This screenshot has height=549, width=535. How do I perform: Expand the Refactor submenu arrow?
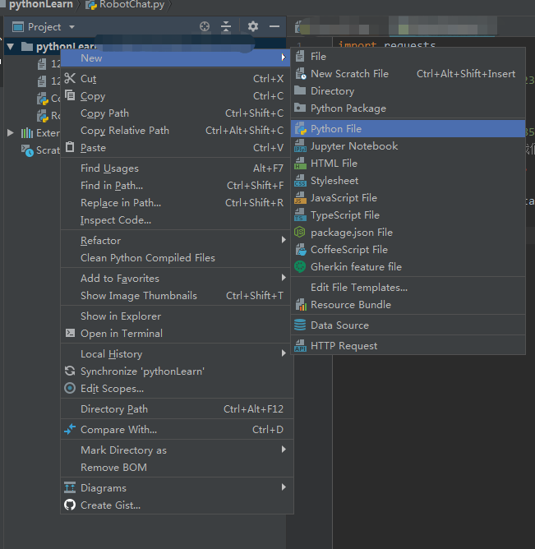click(284, 240)
